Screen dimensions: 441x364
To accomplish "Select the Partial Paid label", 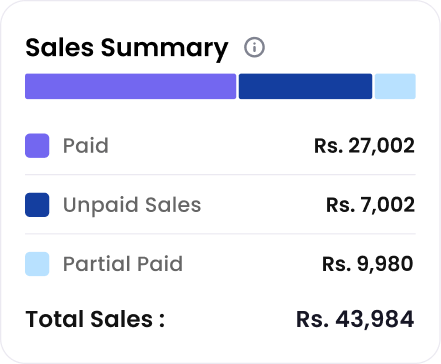I will (123, 264).
